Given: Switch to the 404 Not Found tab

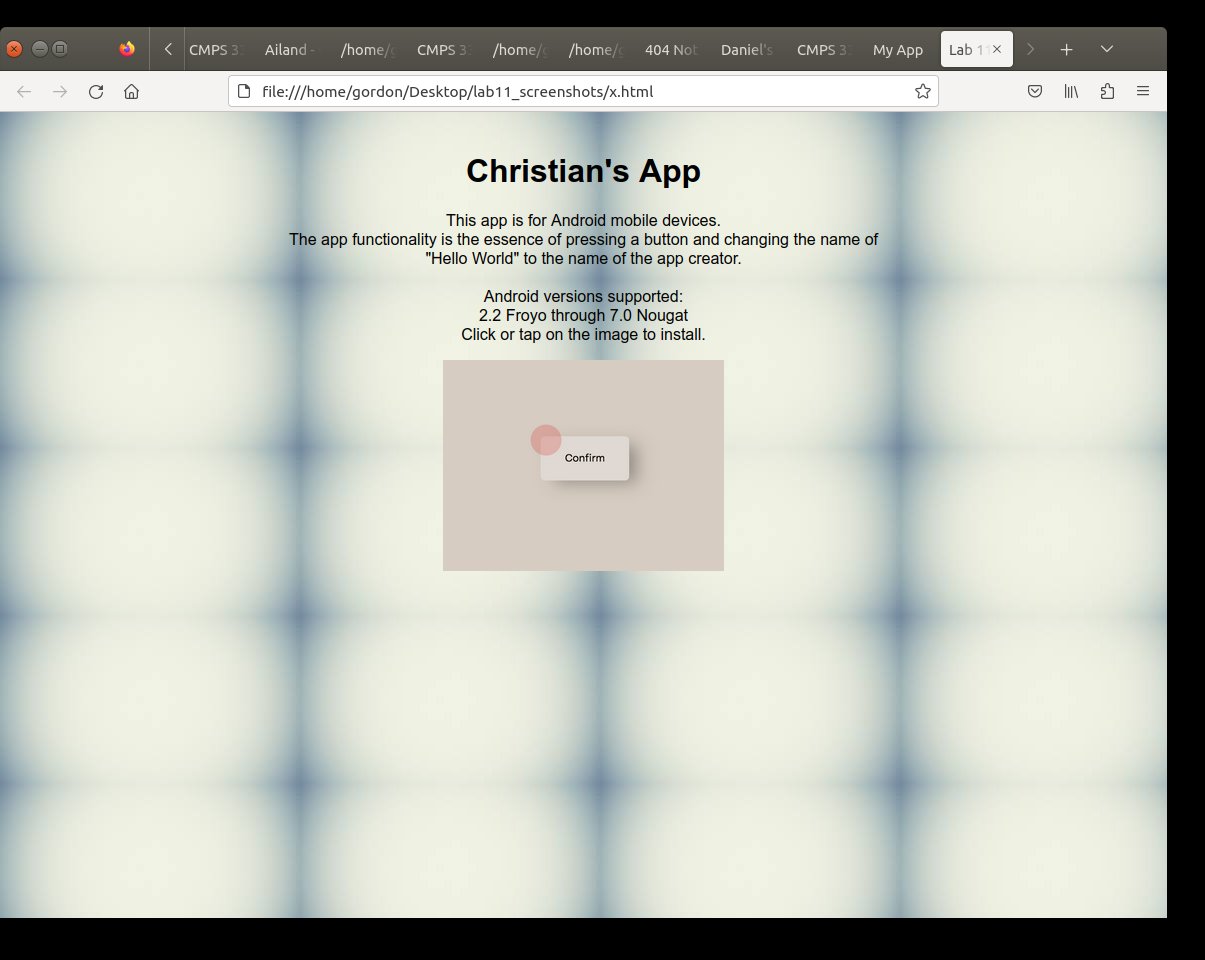Looking at the screenshot, I should (670, 50).
